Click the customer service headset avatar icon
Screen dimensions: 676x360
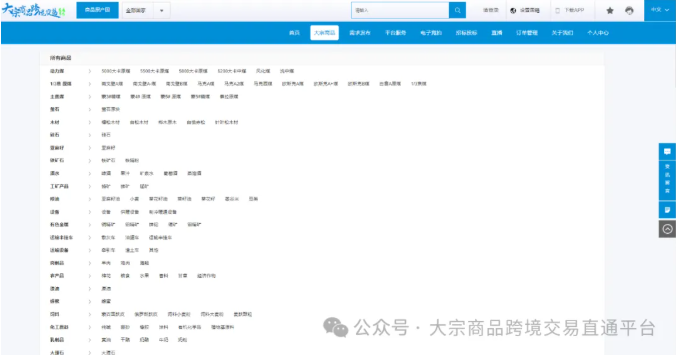(x=629, y=10)
